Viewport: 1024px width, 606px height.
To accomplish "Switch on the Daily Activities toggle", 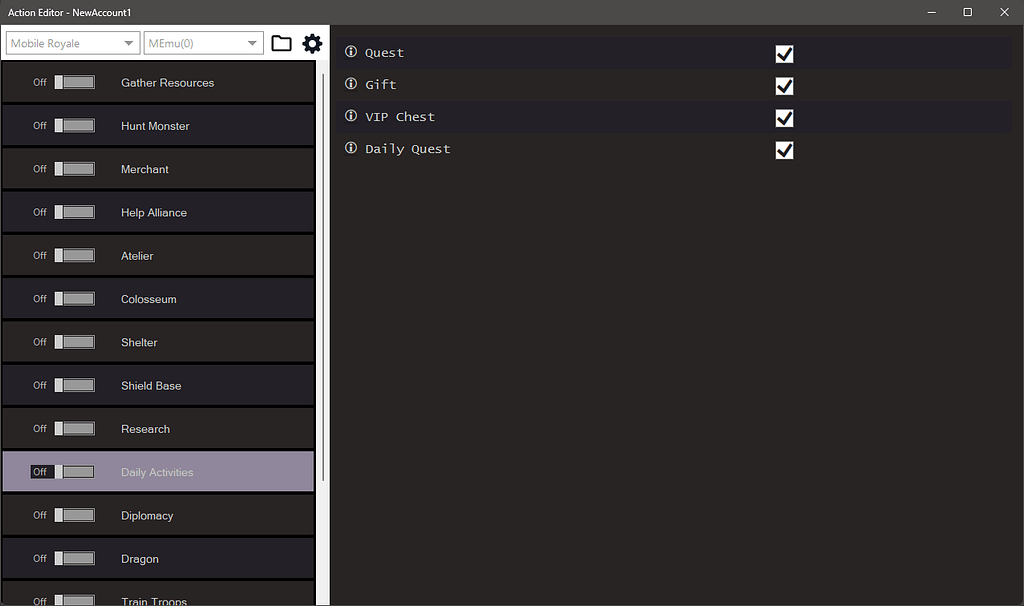I will 74,472.
